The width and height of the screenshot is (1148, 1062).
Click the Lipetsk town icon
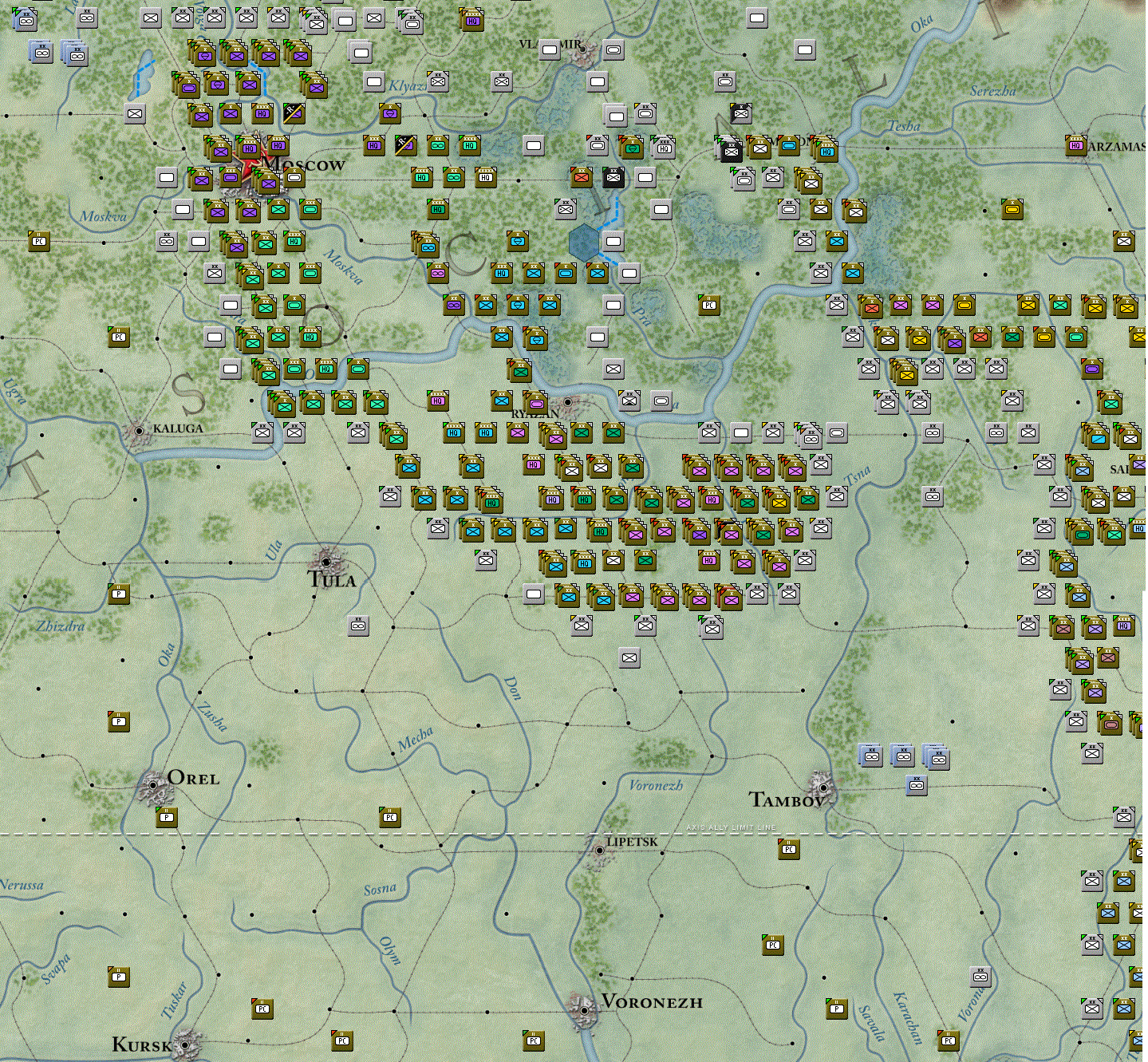[600, 851]
